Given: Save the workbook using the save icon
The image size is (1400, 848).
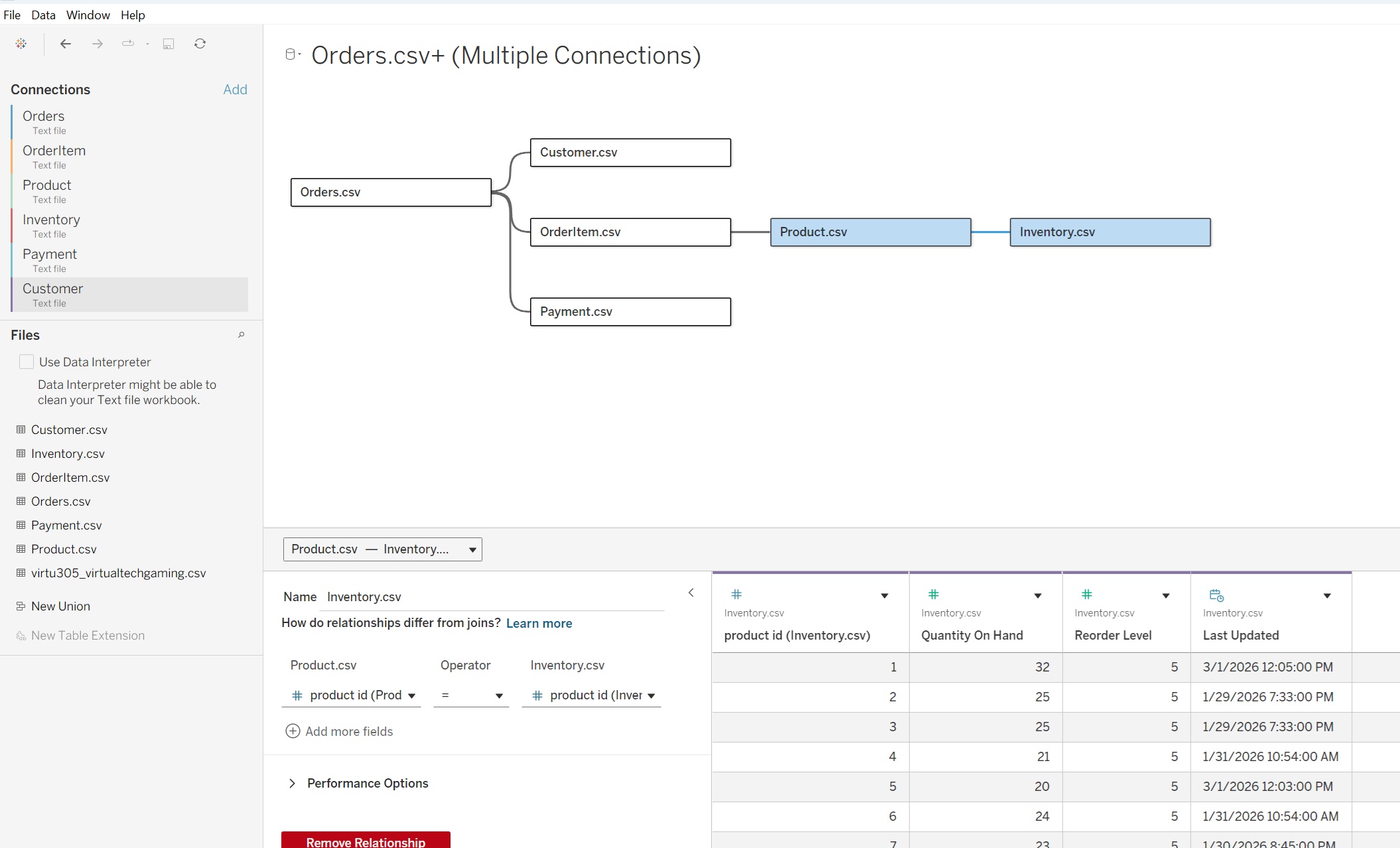Looking at the screenshot, I should (169, 43).
